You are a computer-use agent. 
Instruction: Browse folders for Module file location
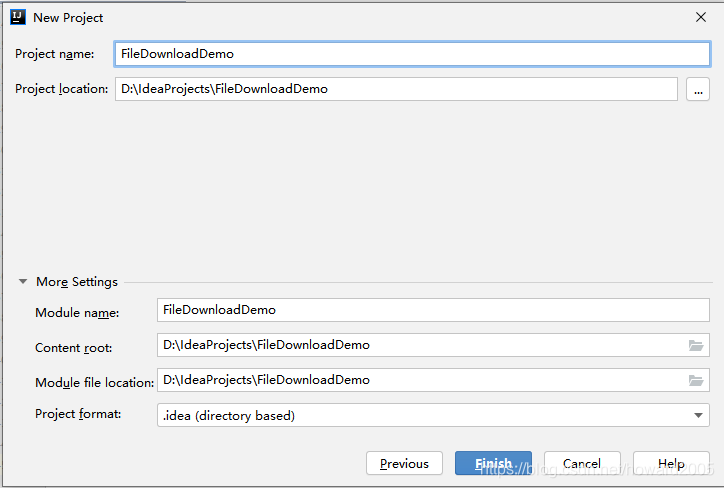click(x=696, y=380)
